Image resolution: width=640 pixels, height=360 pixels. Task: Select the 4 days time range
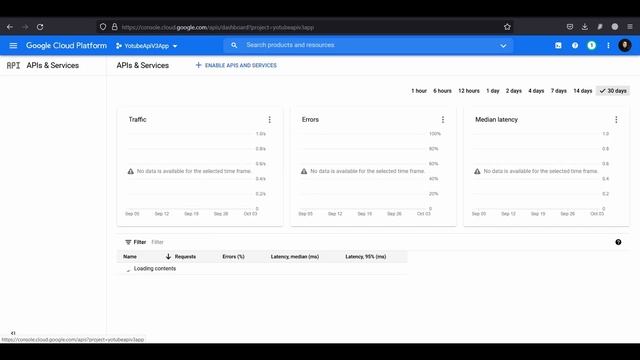tap(536, 91)
